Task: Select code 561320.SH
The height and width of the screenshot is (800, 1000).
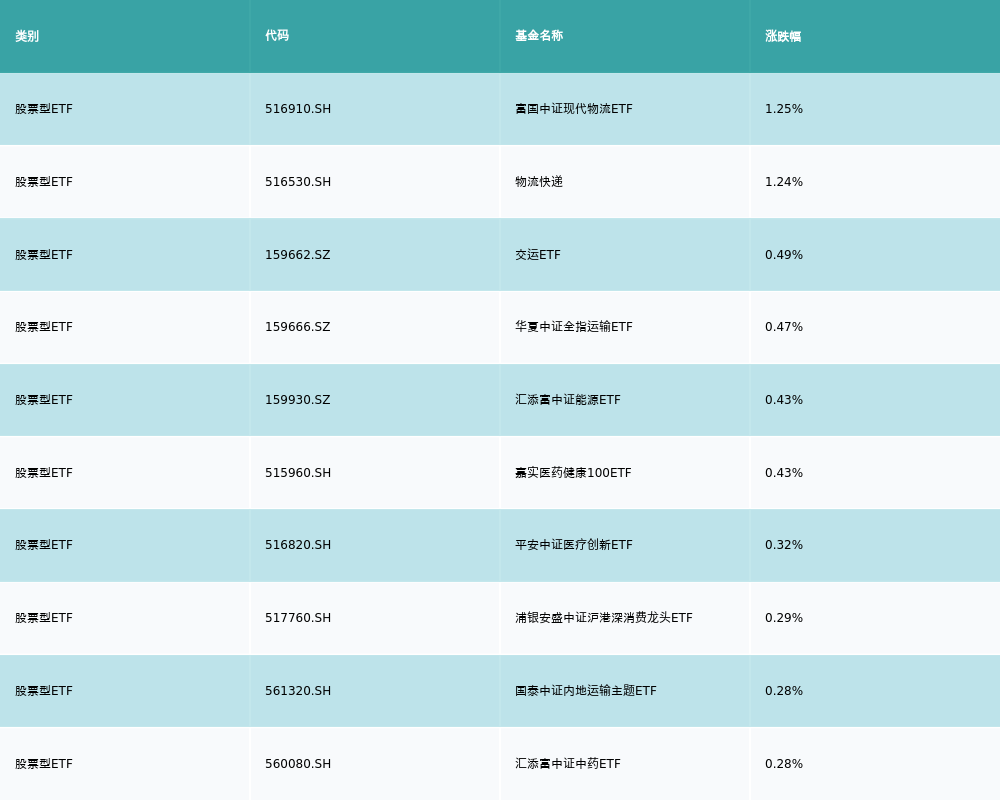Action: tap(298, 691)
